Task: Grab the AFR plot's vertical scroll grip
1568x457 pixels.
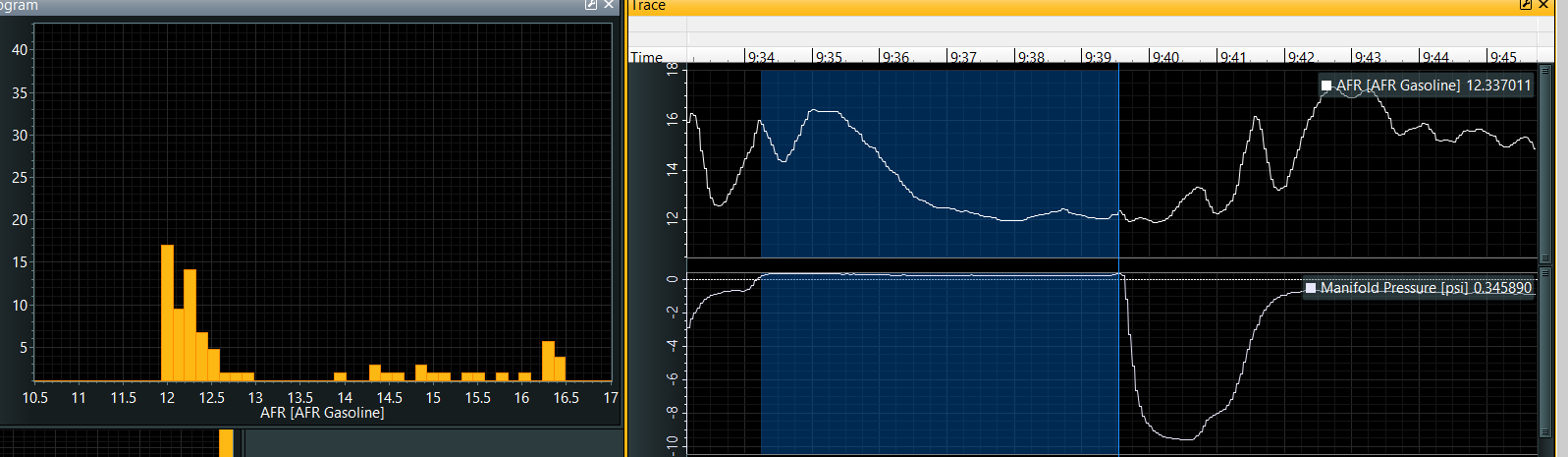Action: pyautogui.click(x=1545, y=162)
